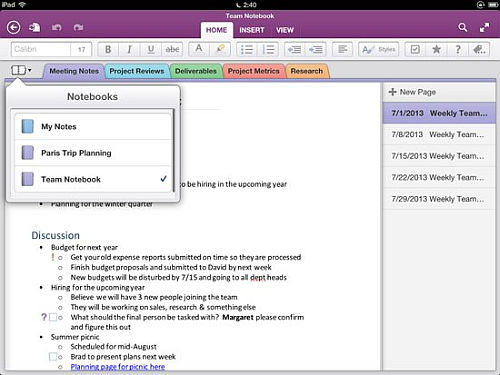Switch to the INSERT ribbon tab
This screenshot has height=375, width=500.
coord(252,30)
